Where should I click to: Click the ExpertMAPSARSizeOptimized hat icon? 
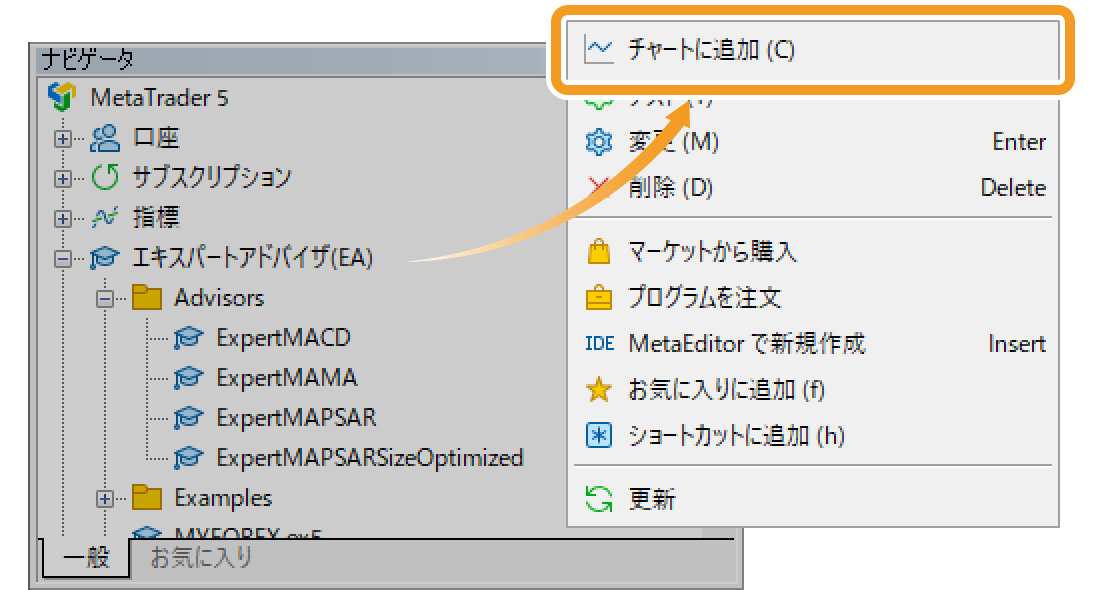point(188,457)
